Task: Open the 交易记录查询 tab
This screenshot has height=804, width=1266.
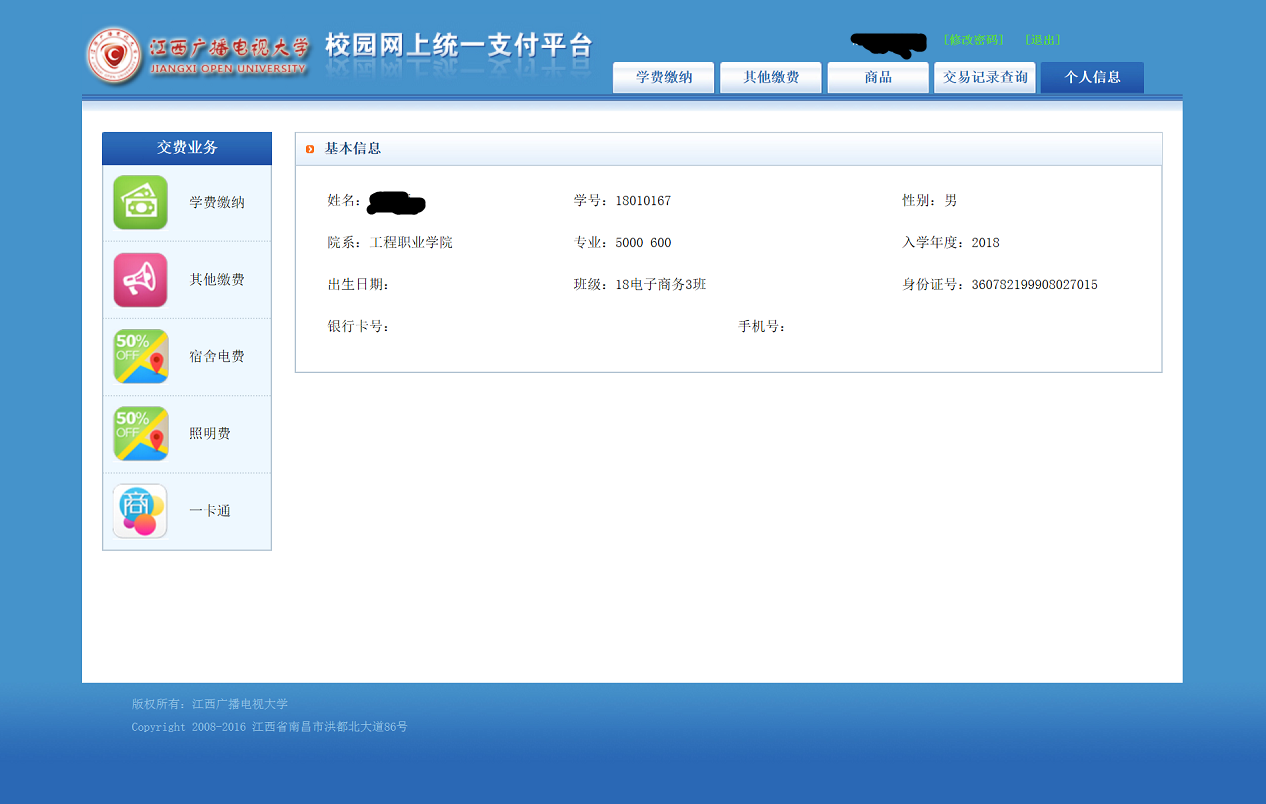Action: [985, 77]
